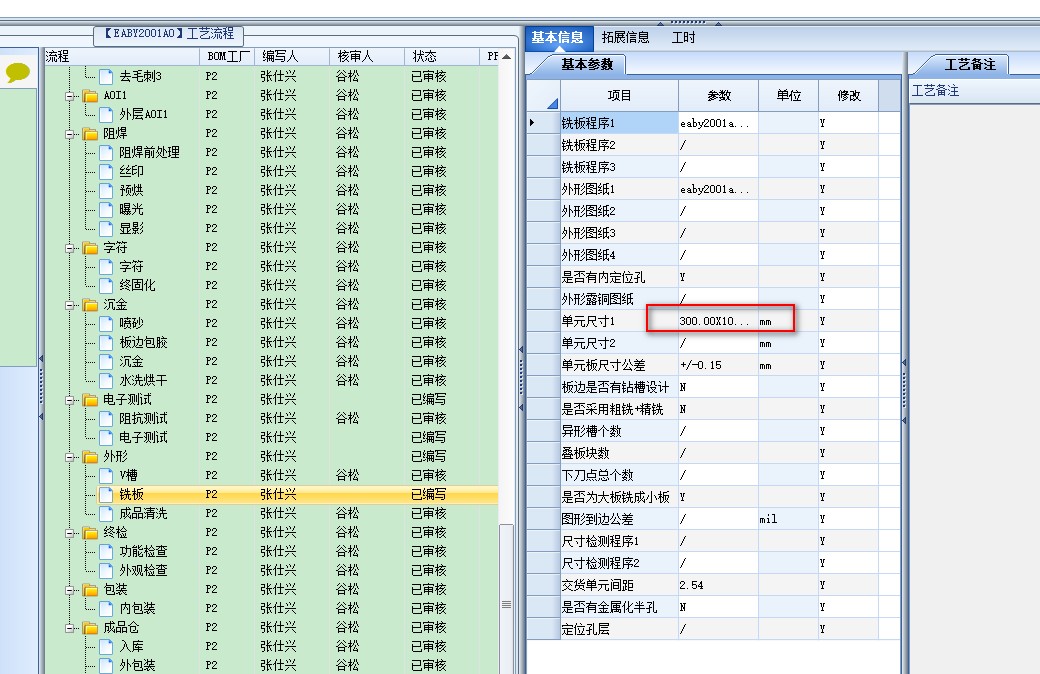Sort by the 状态 column header
The image size is (1040, 674).
point(442,56)
